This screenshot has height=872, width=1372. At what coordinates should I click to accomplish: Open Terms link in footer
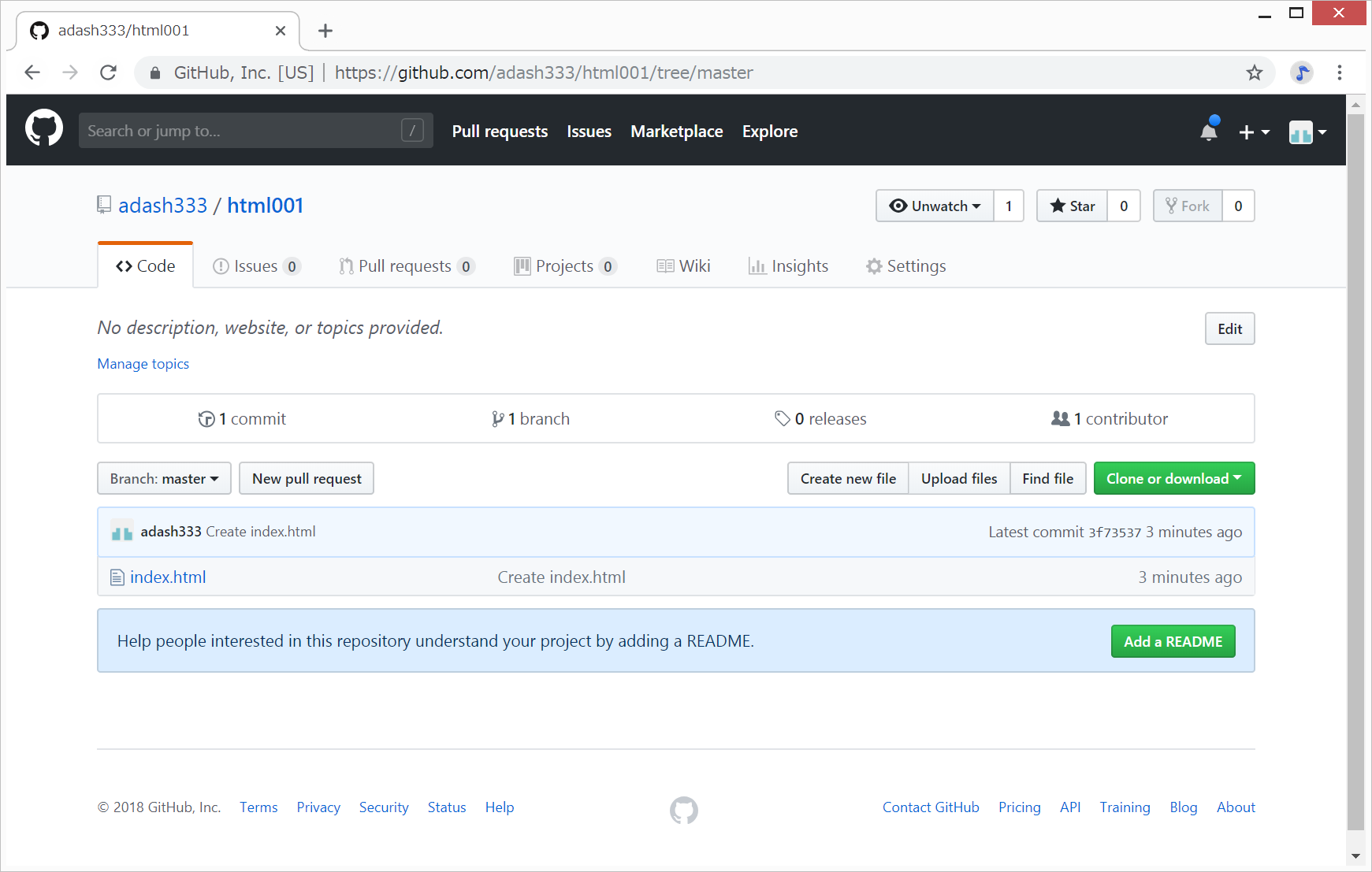pos(258,807)
